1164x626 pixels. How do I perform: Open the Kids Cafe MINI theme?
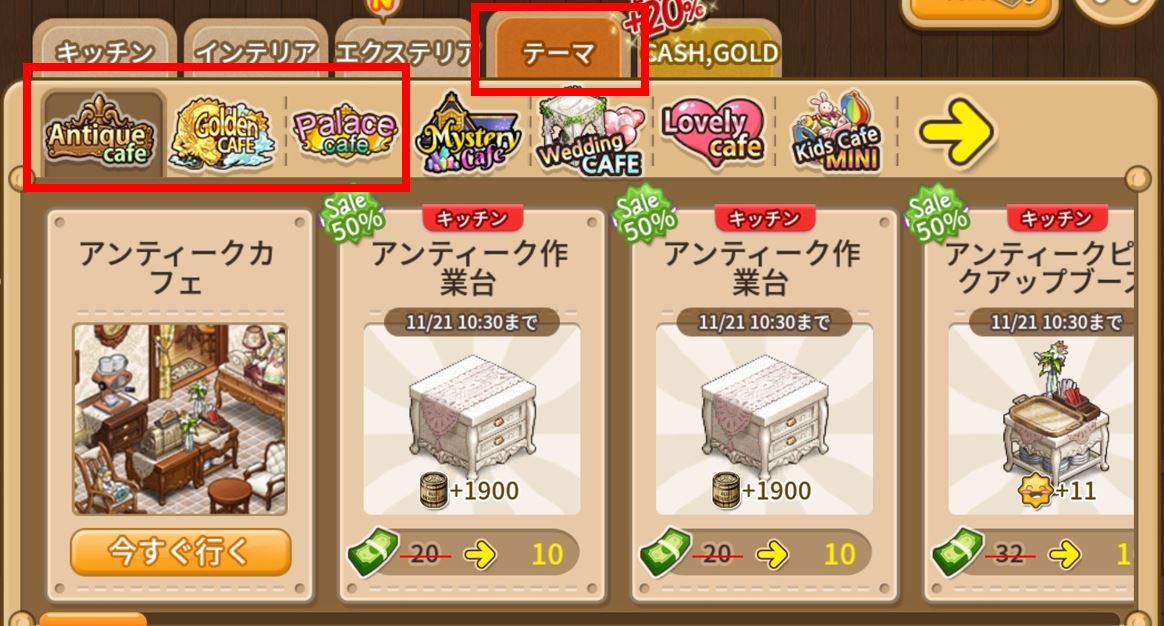tap(837, 134)
